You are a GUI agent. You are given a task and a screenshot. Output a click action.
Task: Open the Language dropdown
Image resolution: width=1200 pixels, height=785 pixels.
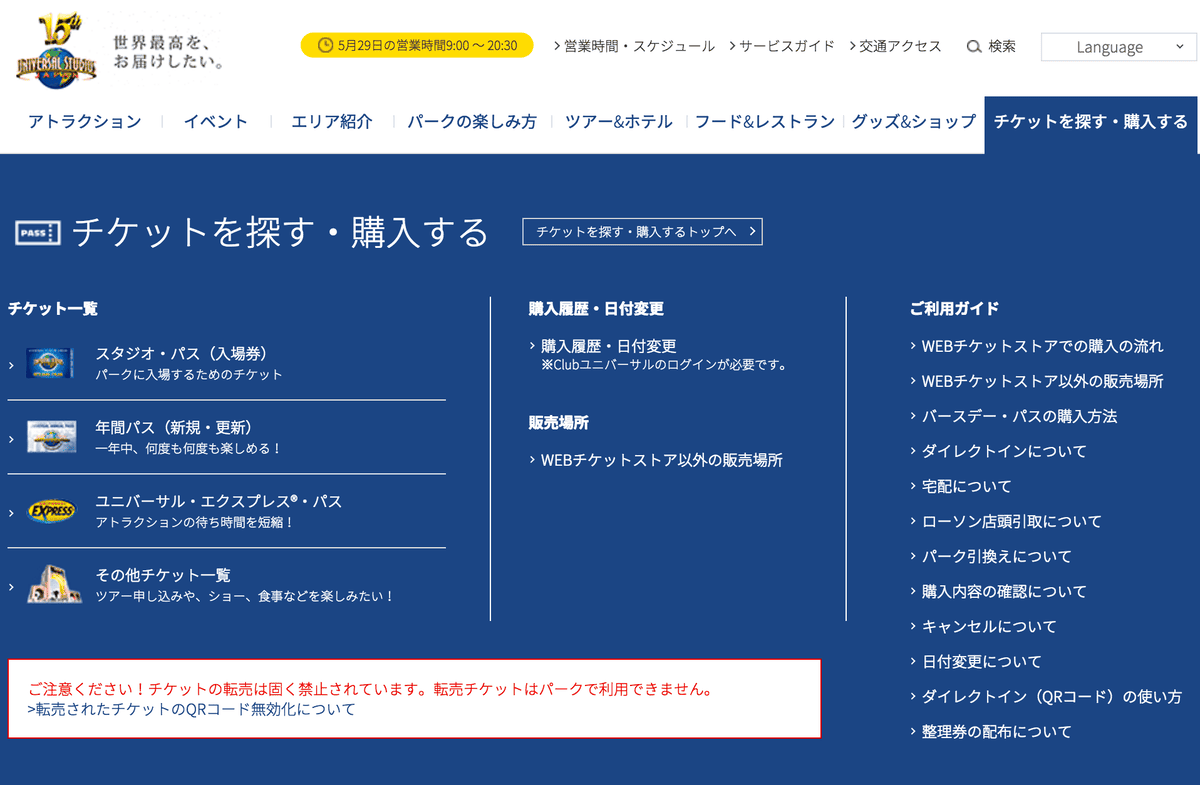coord(1118,47)
